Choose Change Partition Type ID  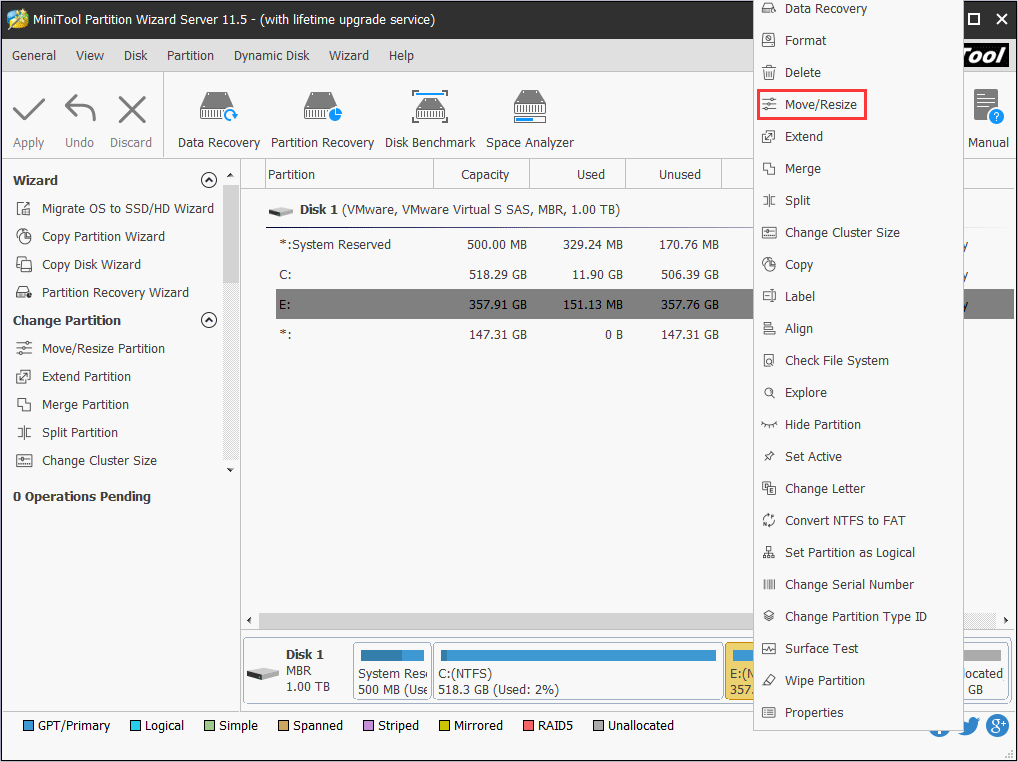point(858,617)
